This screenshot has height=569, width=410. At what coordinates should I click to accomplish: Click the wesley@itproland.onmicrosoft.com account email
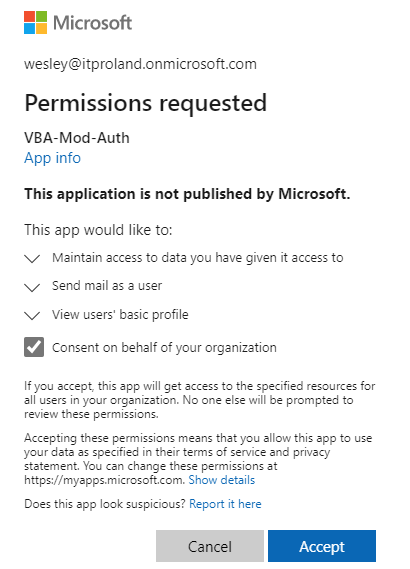pyautogui.click(x=140, y=64)
